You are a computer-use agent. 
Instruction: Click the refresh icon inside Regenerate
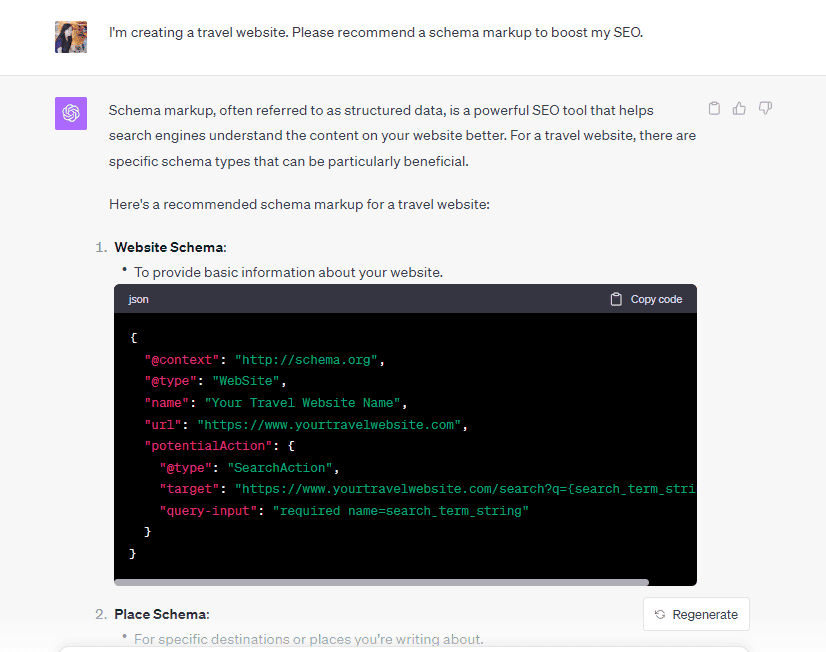click(660, 614)
